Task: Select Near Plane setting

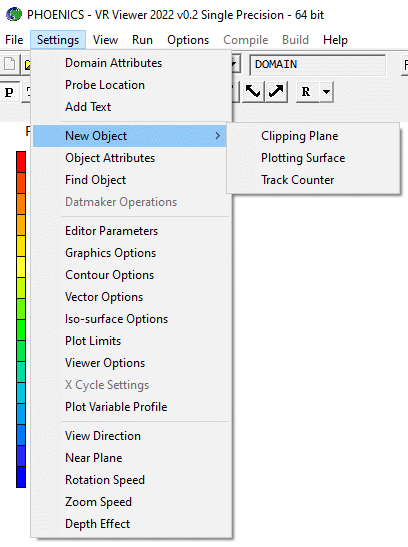Action: [131, 457]
